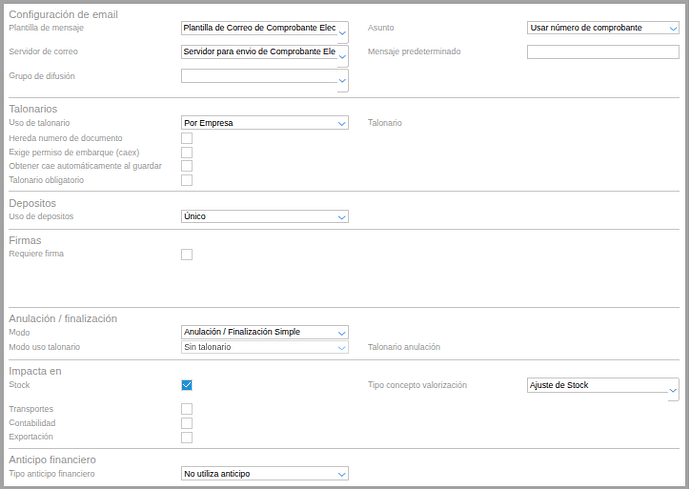Check Exige permiso de embarque (caex)
The width and height of the screenshot is (690, 489).
coord(186,152)
